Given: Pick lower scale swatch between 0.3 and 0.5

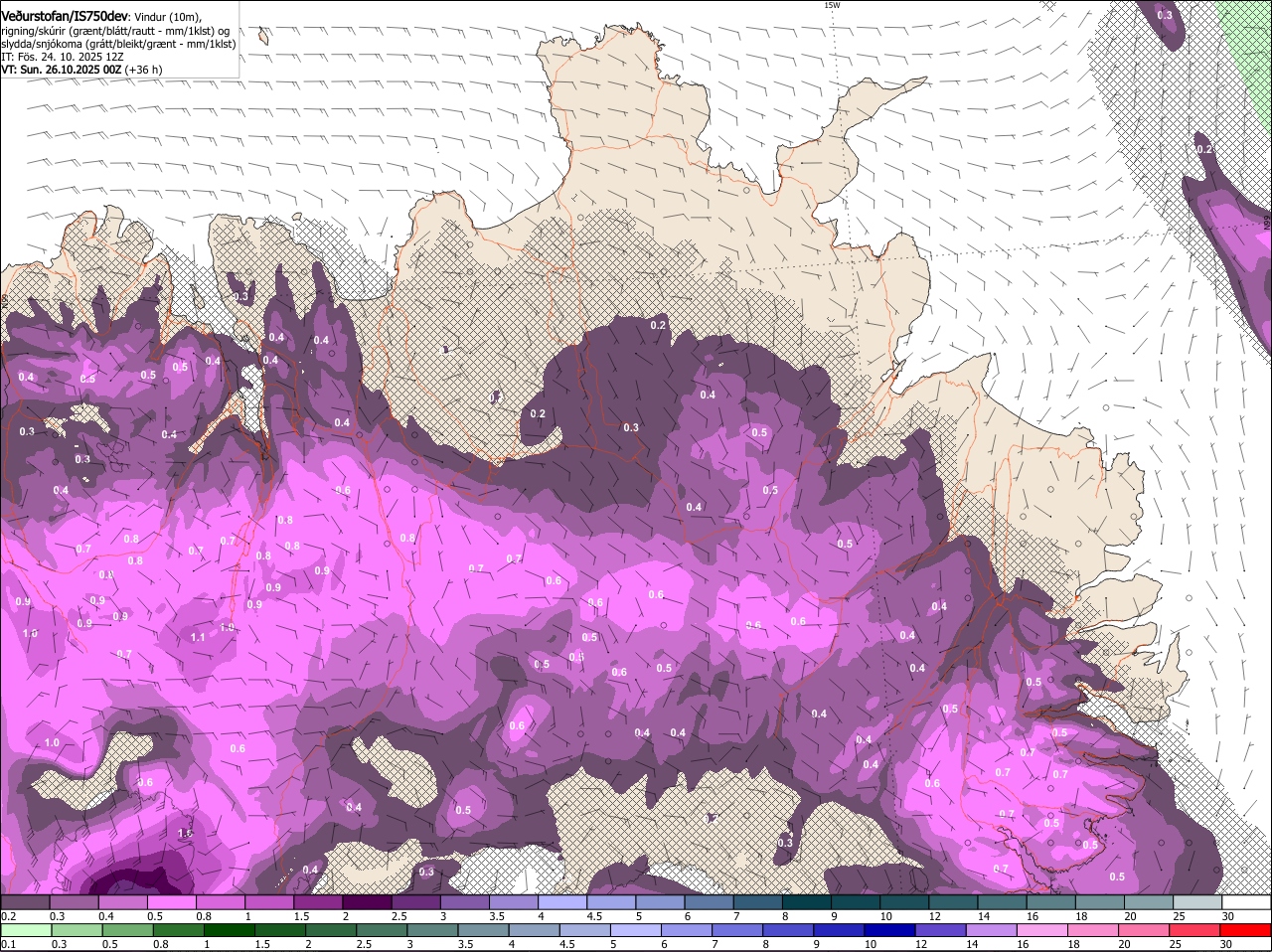Looking at the screenshot, I should [77, 930].
